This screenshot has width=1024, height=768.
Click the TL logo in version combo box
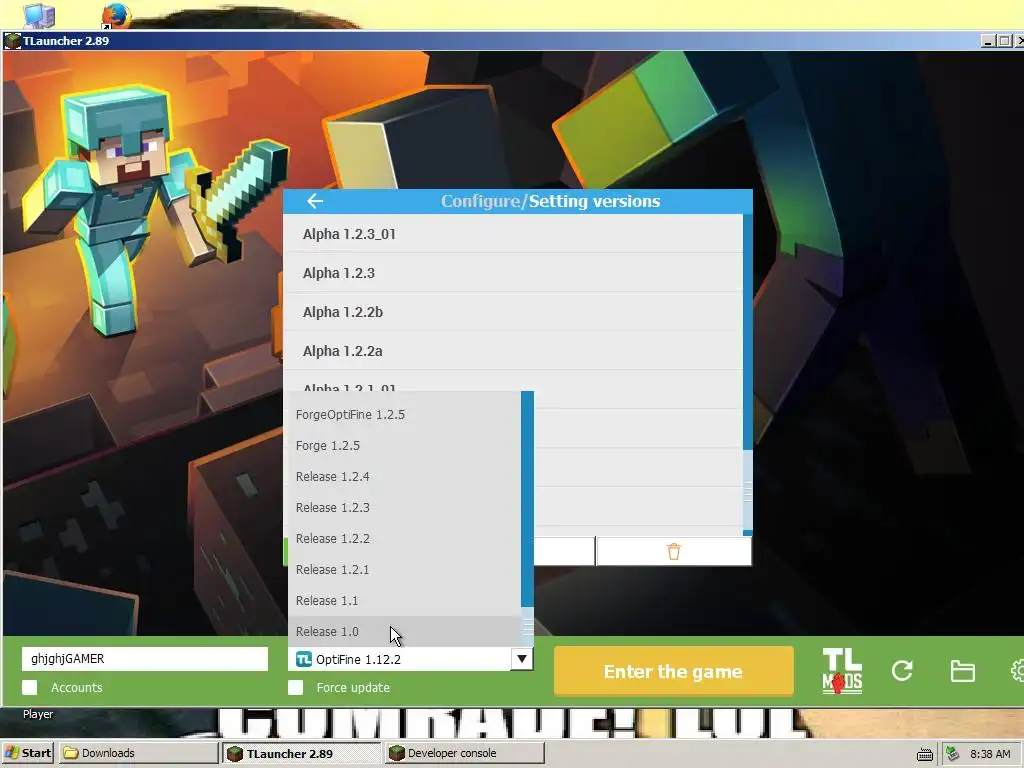point(304,659)
